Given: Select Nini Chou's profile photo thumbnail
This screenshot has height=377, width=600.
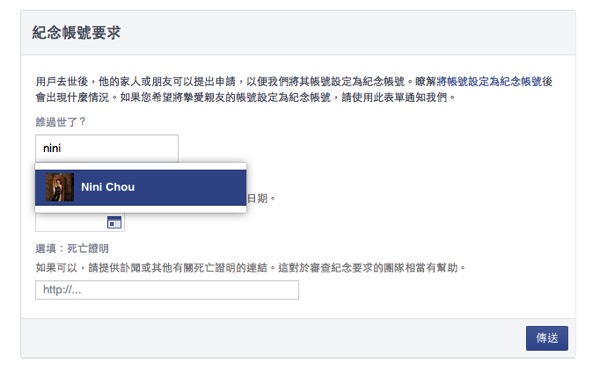Looking at the screenshot, I should click(x=60, y=187).
